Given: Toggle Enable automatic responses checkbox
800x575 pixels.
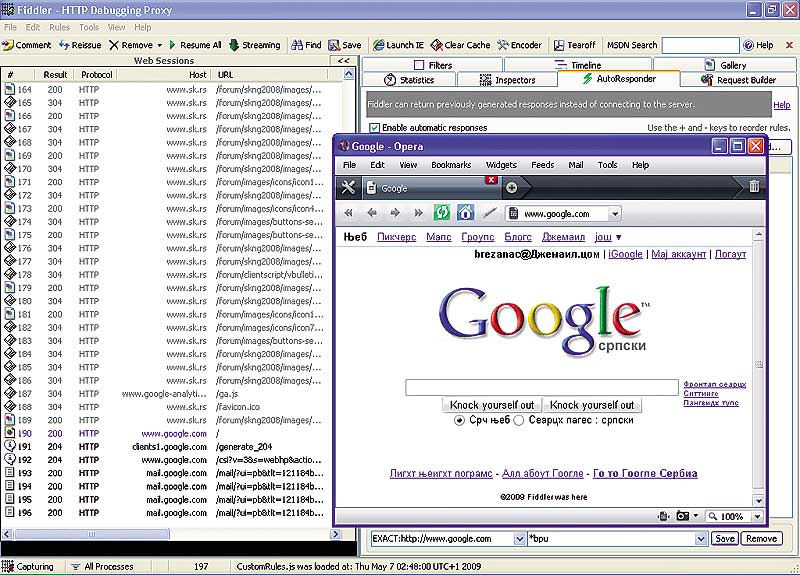Looking at the screenshot, I should point(374,128).
